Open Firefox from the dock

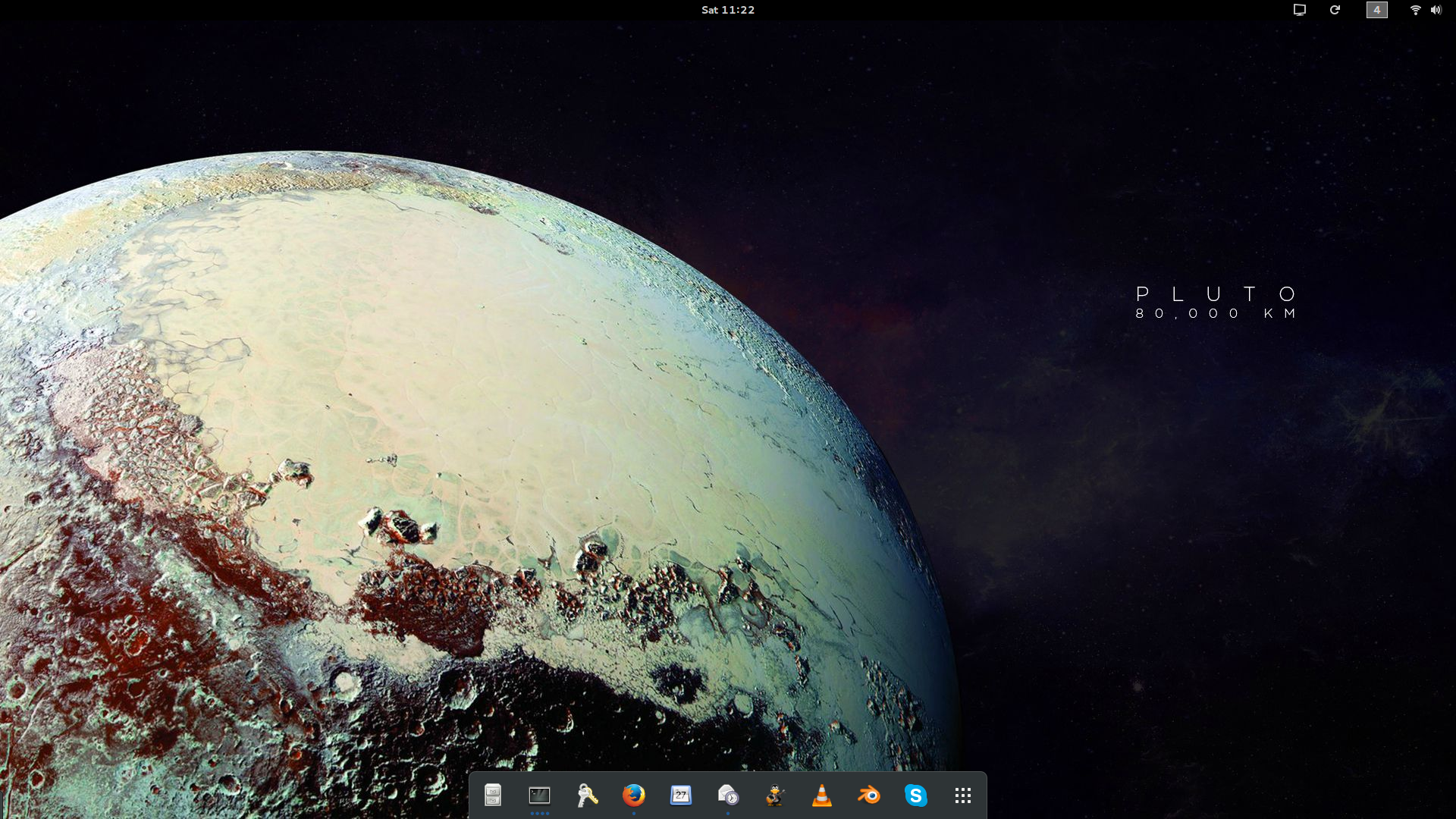tap(634, 795)
